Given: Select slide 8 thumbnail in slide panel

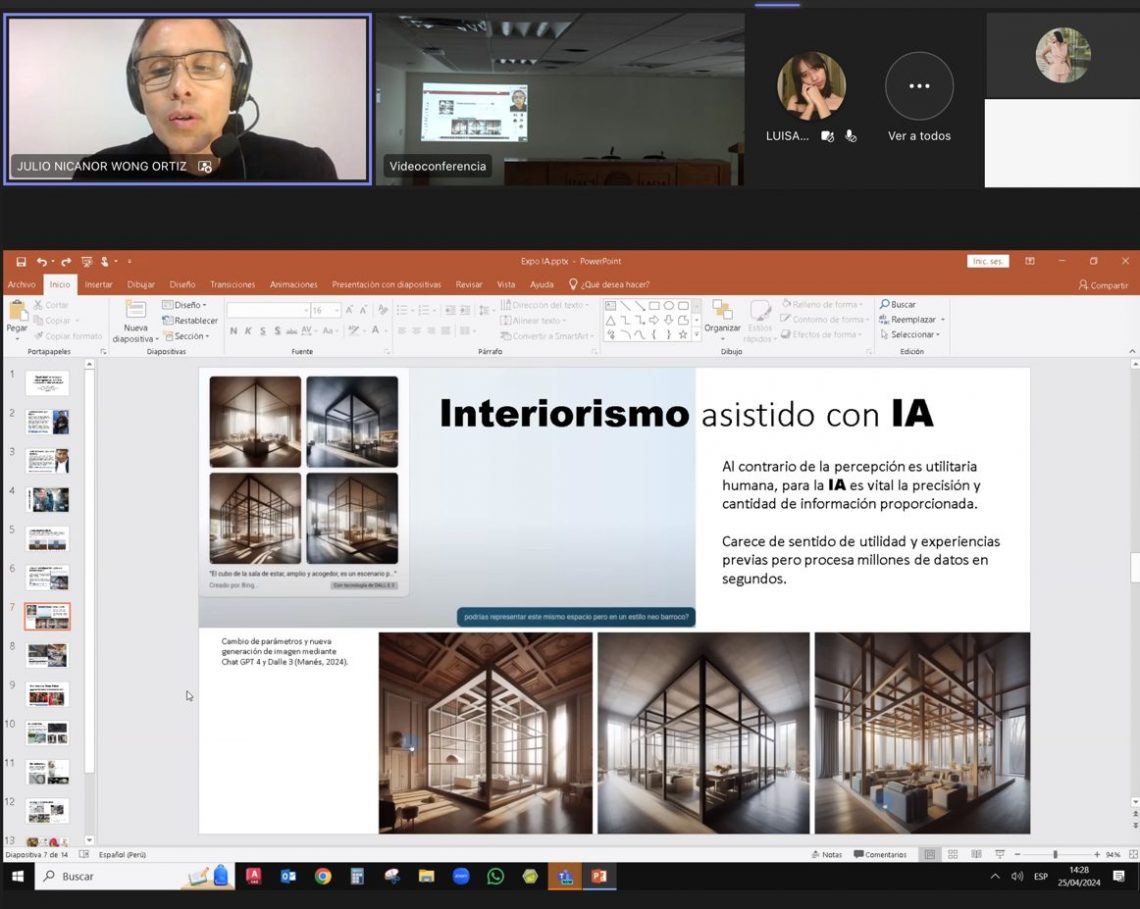Looking at the screenshot, I should 47,655.
